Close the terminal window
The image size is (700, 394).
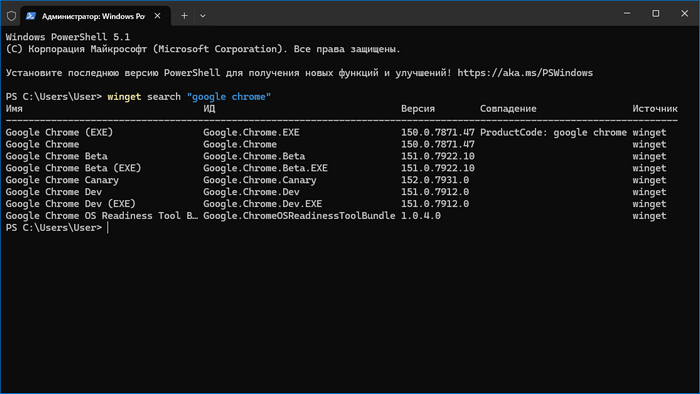coord(684,13)
